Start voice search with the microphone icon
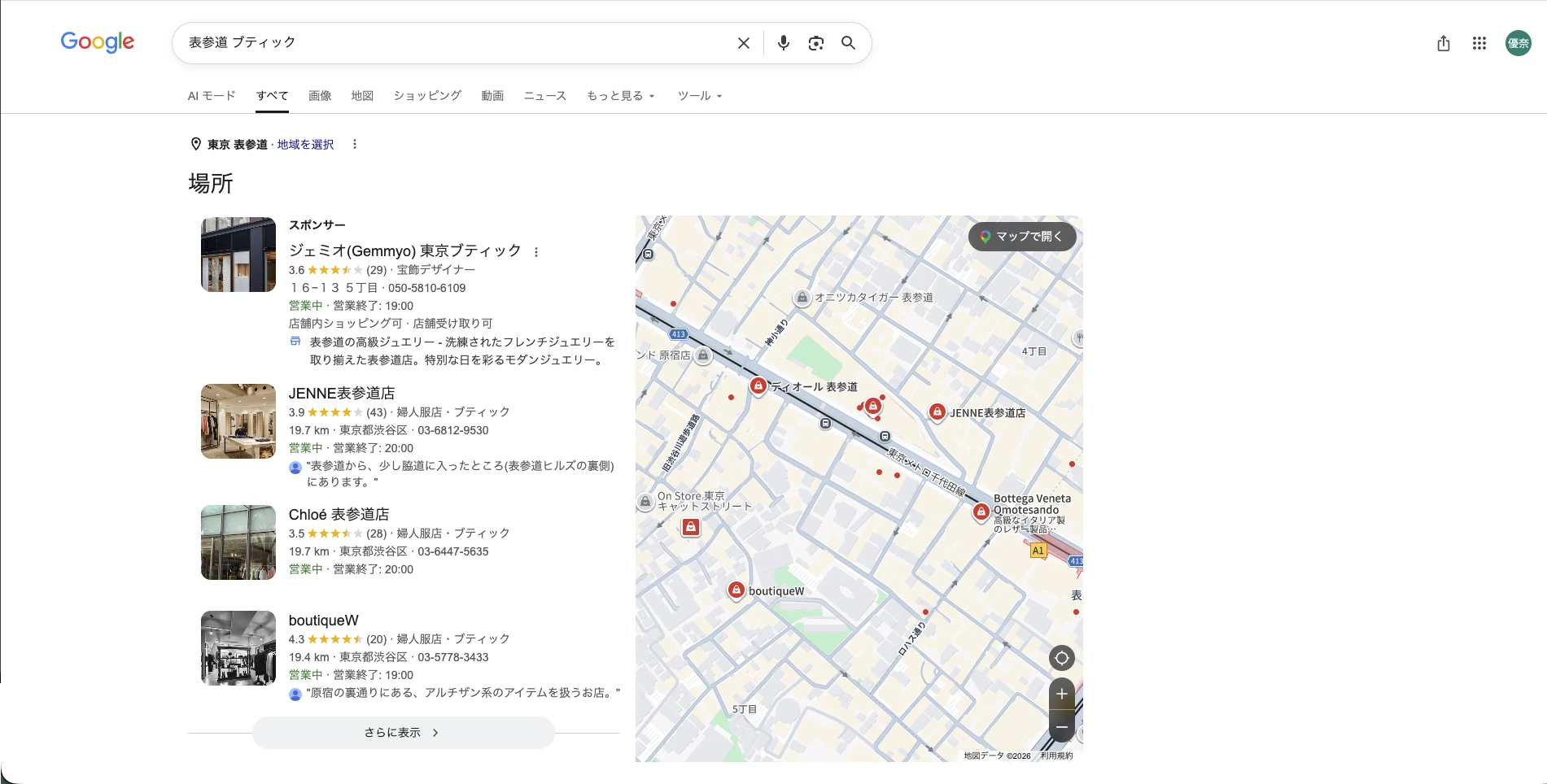Image resolution: width=1547 pixels, height=784 pixels. point(783,43)
